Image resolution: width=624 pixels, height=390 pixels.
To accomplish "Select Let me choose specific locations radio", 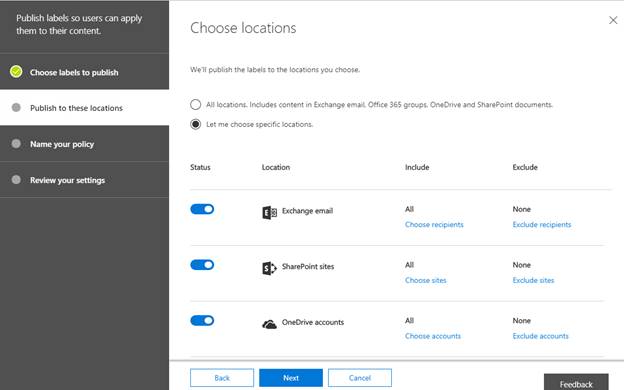I will 195,124.
